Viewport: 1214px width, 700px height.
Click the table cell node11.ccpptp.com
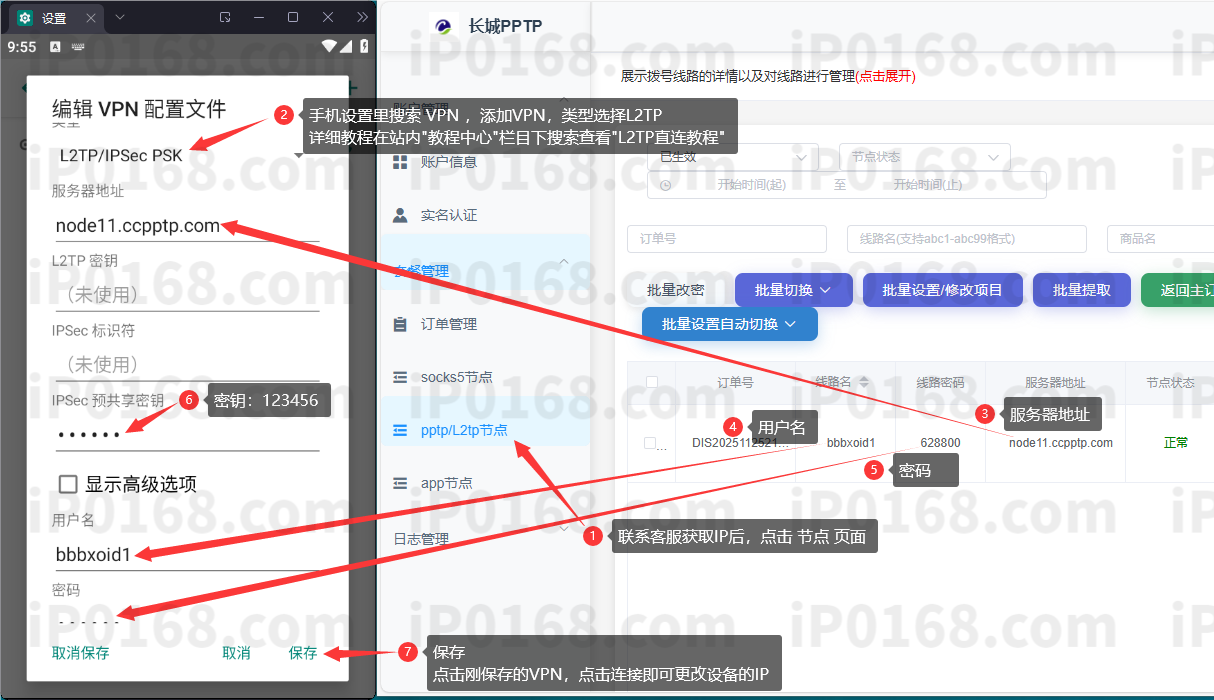pos(1061,443)
